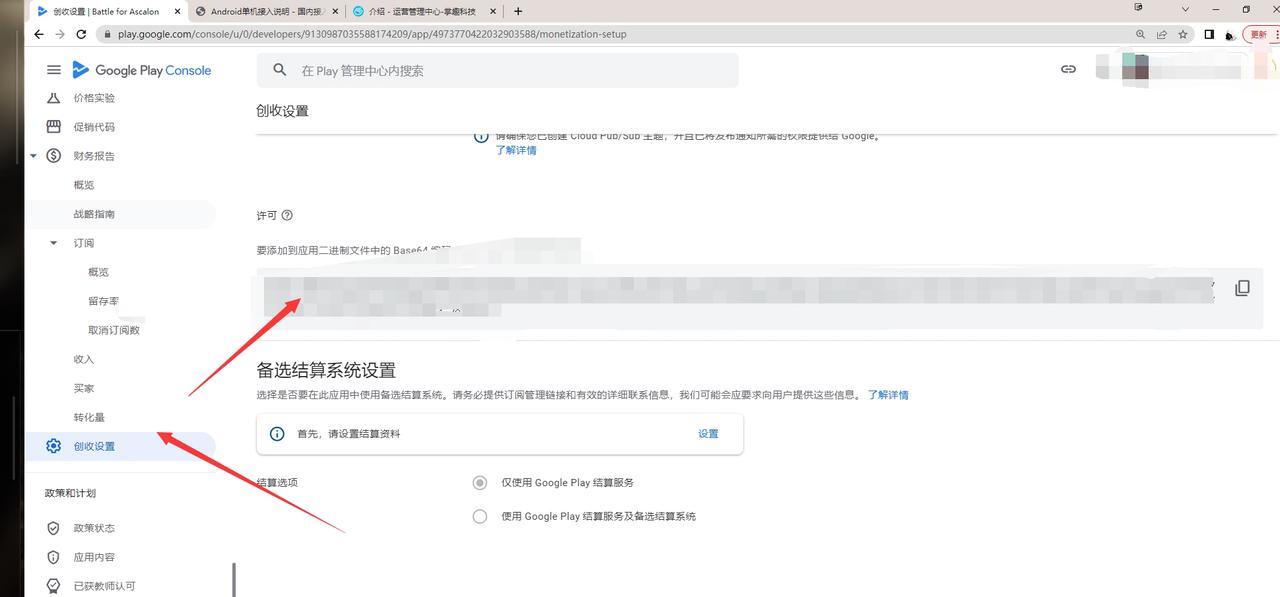Go to 创收设置 in sidebar
The height and width of the screenshot is (597, 1280).
click(x=94, y=446)
